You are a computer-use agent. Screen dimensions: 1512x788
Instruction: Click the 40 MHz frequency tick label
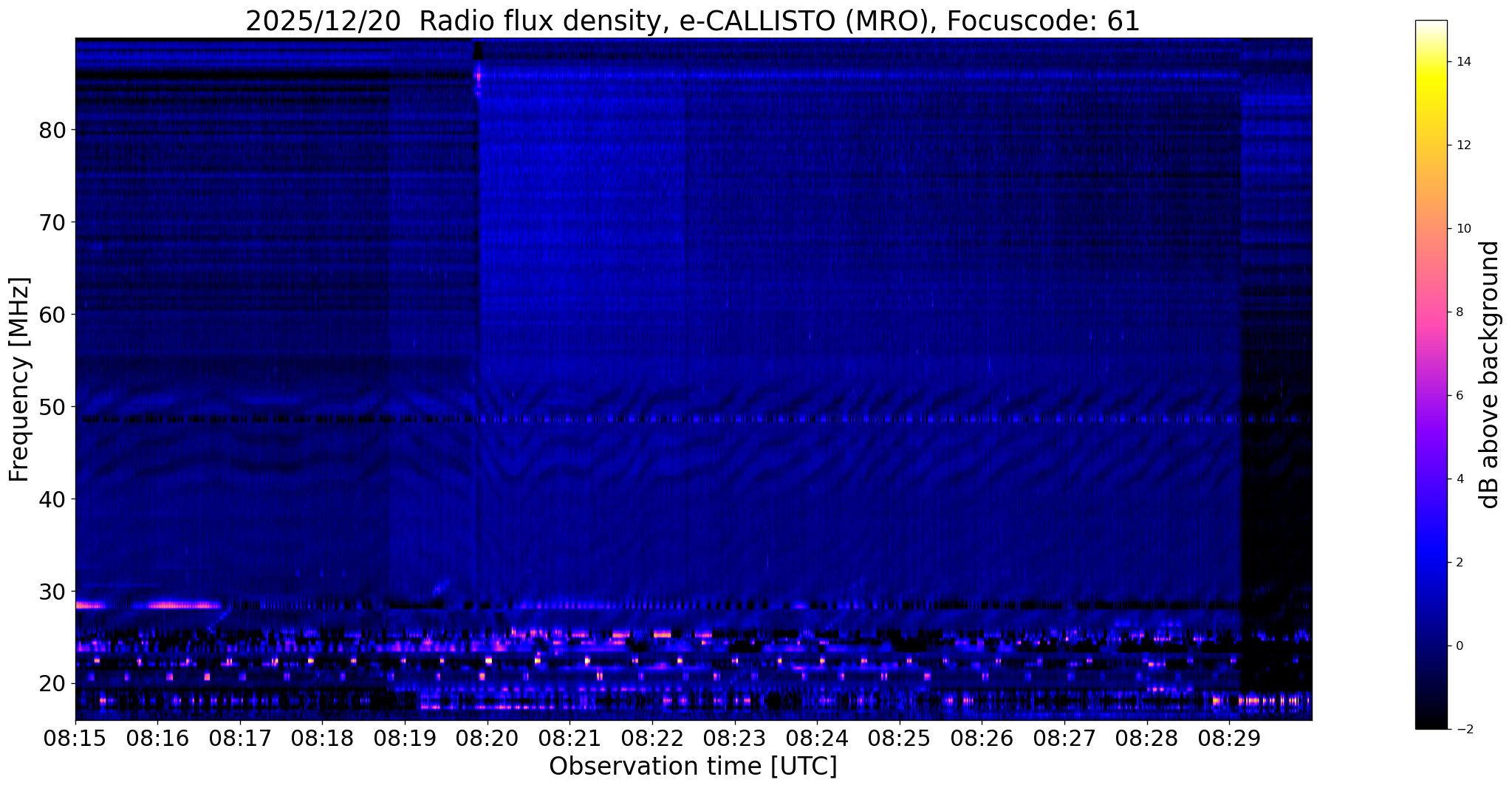pyautogui.click(x=51, y=499)
